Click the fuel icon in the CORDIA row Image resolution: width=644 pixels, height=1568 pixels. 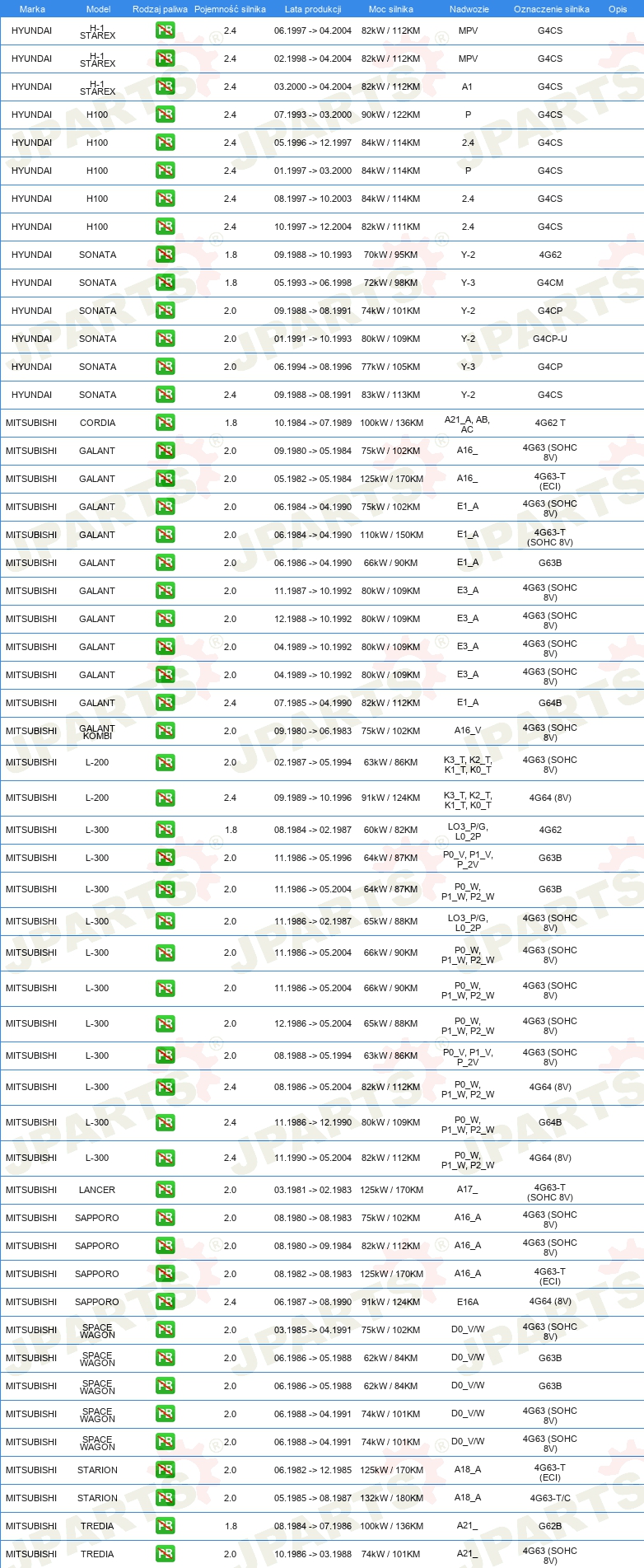coord(165,423)
